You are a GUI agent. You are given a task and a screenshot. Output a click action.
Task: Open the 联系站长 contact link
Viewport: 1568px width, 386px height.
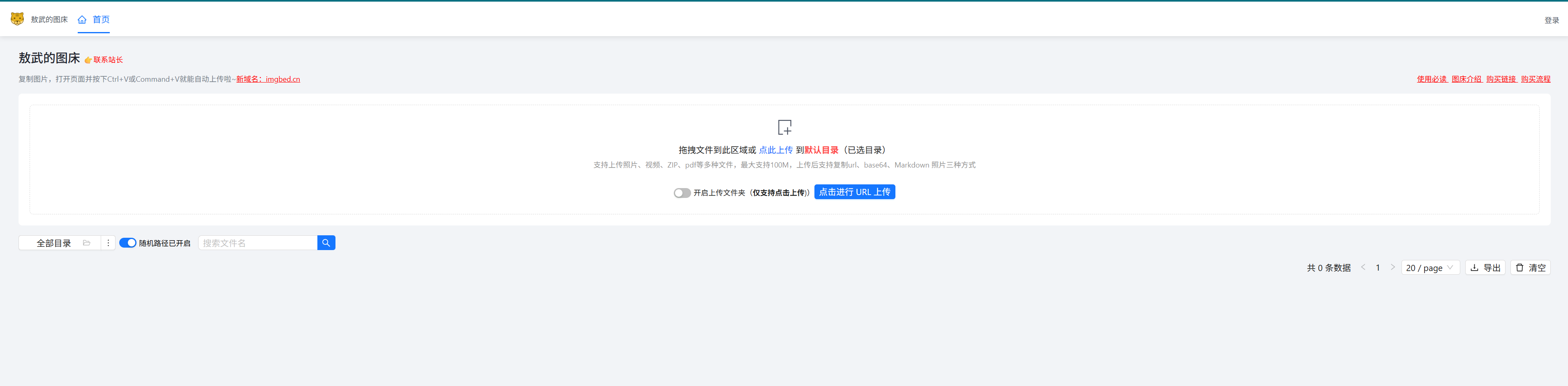point(108,60)
